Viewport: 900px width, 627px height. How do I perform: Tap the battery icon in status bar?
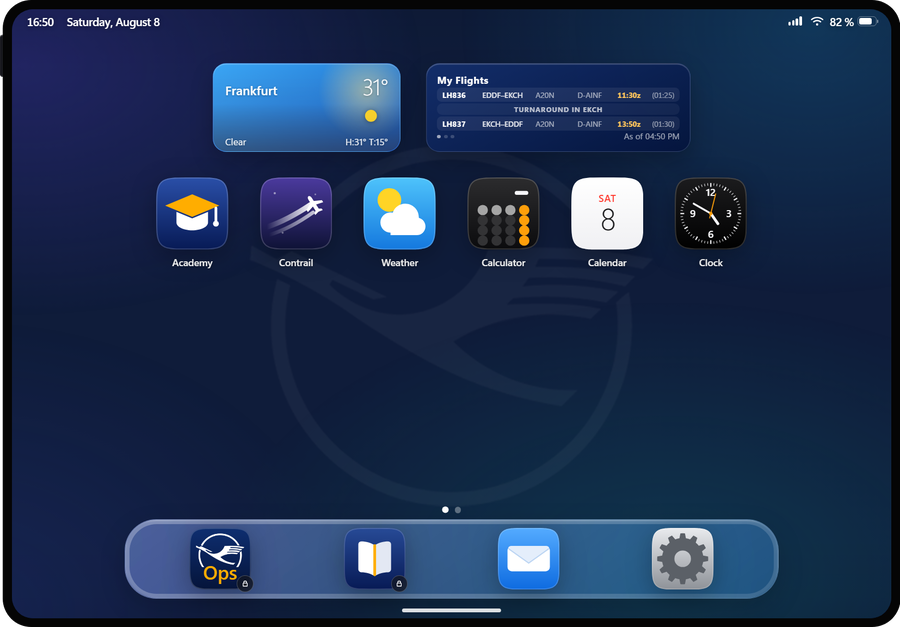point(868,22)
